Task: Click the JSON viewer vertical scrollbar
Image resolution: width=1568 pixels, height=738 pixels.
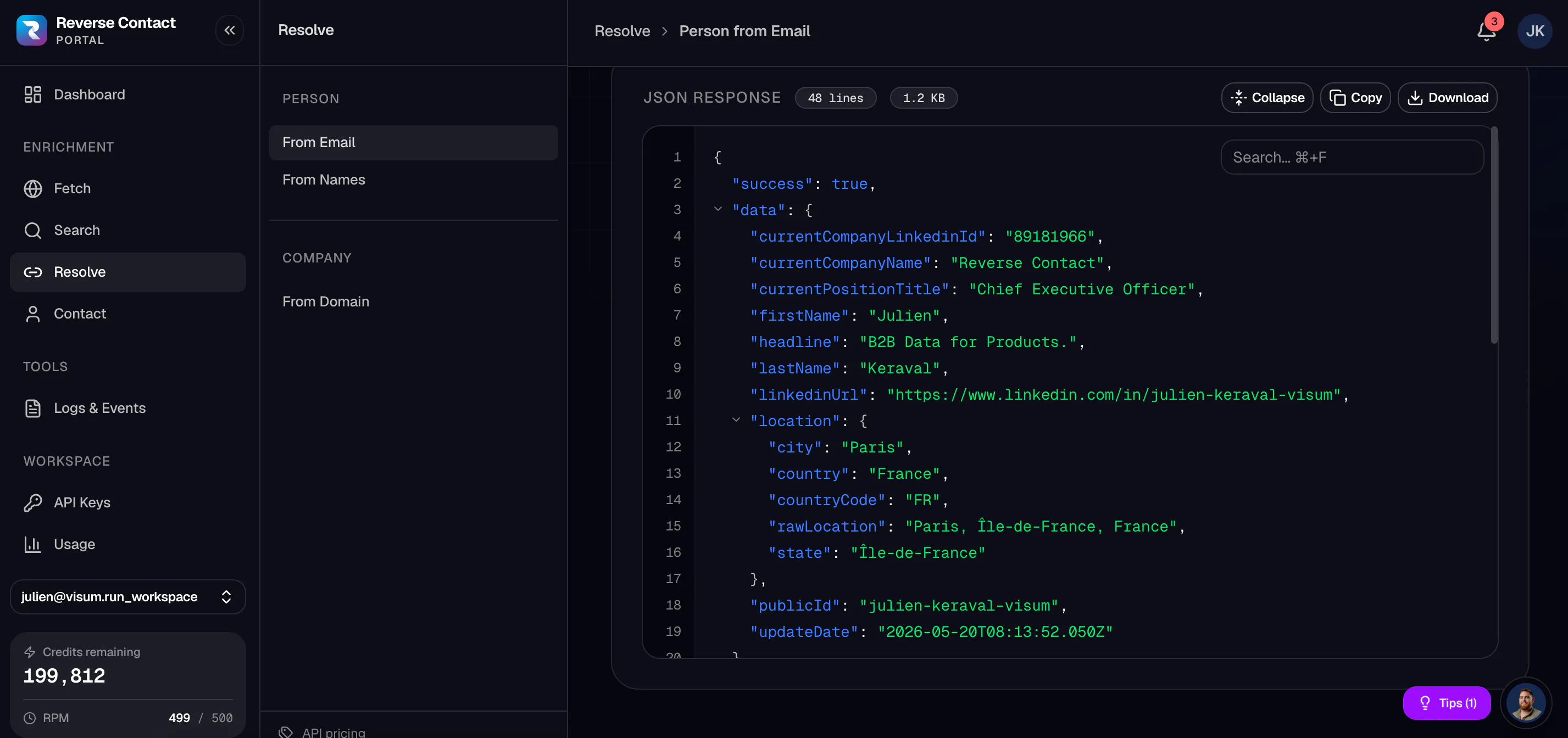Action: (x=1494, y=236)
